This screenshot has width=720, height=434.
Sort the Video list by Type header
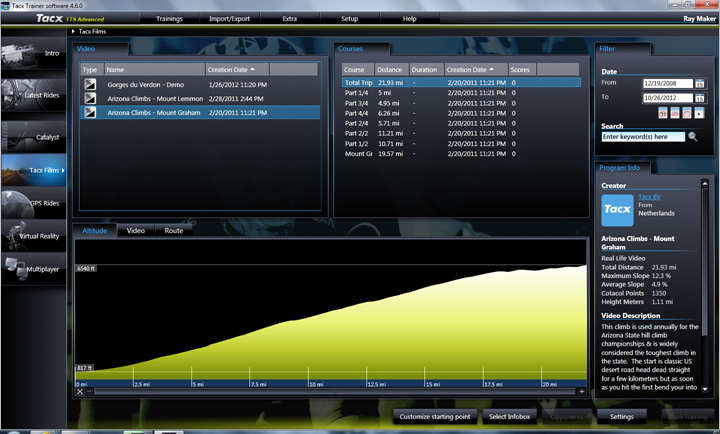[x=92, y=69]
